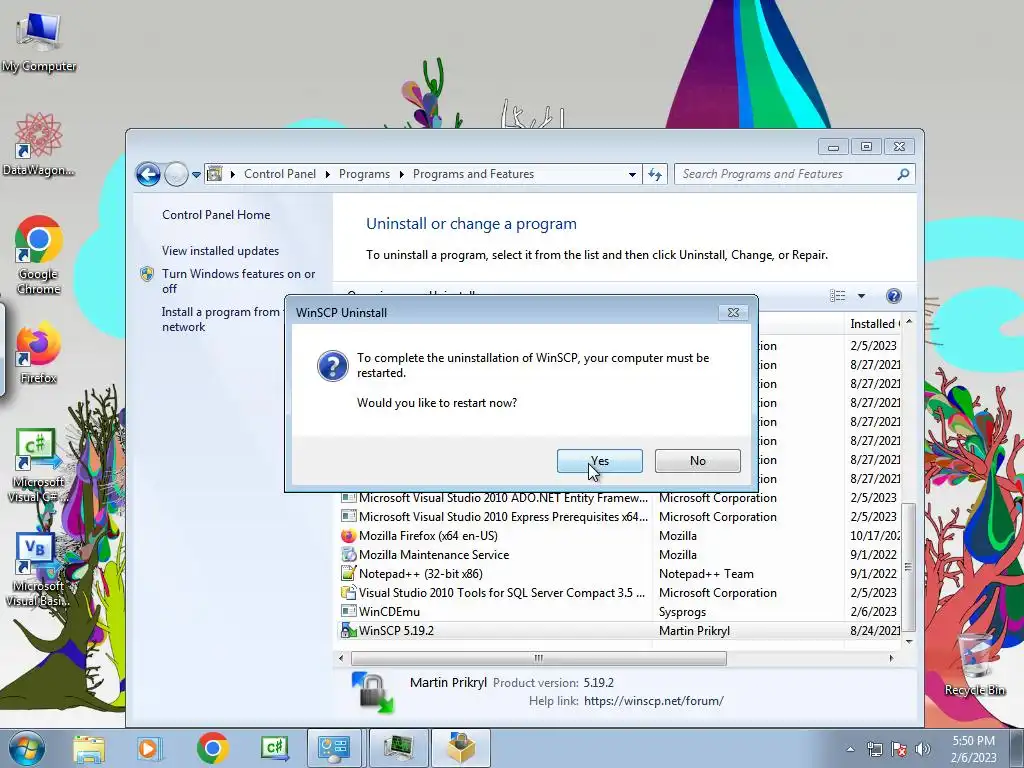Viewport: 1024px width, 768px height.
Task: Open the taskbar clock showing 5:50 PM
Action: pos(973,748)
